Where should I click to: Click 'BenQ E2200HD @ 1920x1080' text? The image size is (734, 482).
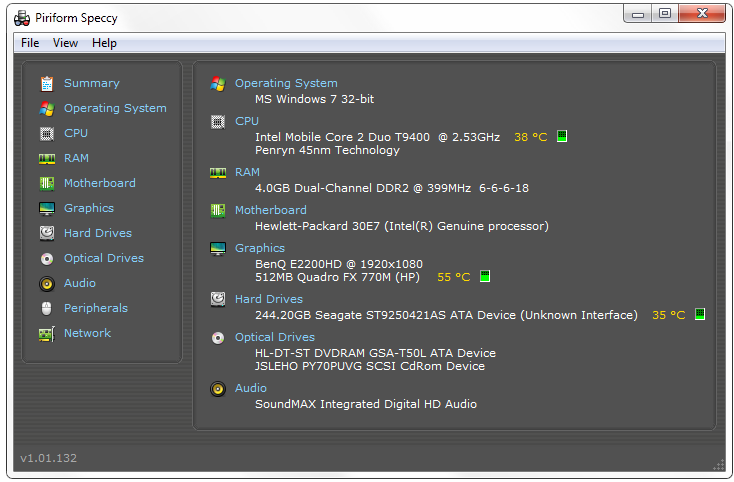(339, 264)
